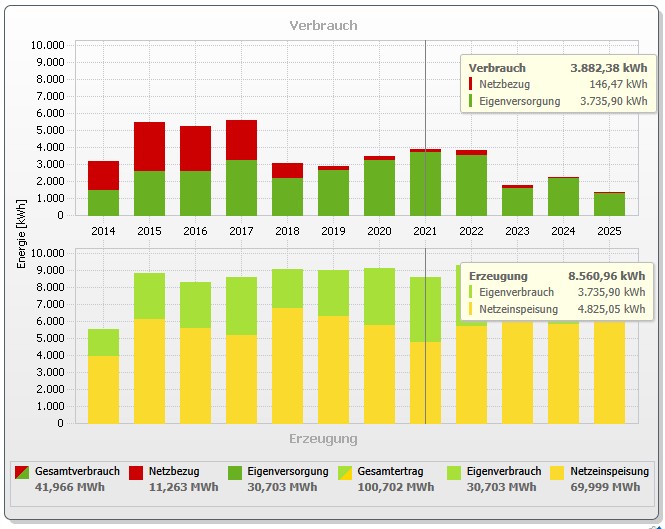Select year 2016 on the x-axis

point(195,231)
